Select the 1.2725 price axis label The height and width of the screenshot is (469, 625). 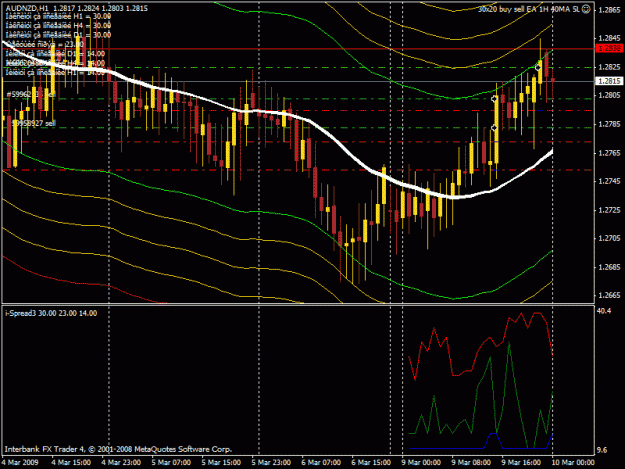point(609,210)
